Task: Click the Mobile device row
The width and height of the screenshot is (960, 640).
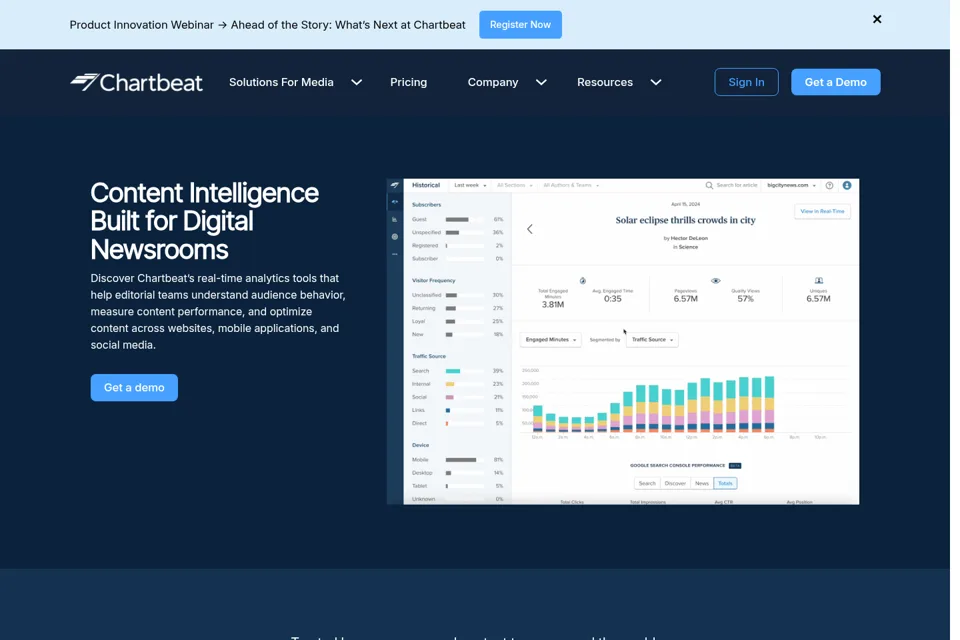Action: [x=457, y=459]
